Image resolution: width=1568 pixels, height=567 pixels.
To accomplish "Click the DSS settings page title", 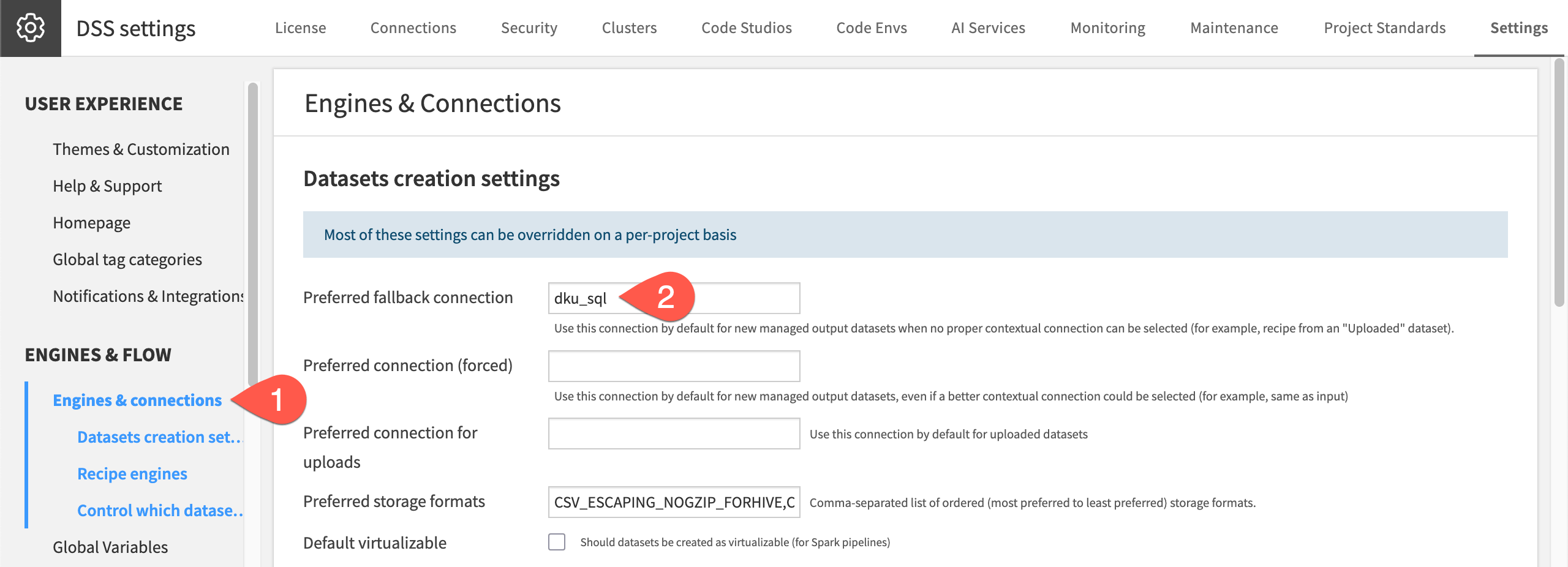I will click(136, 28).
